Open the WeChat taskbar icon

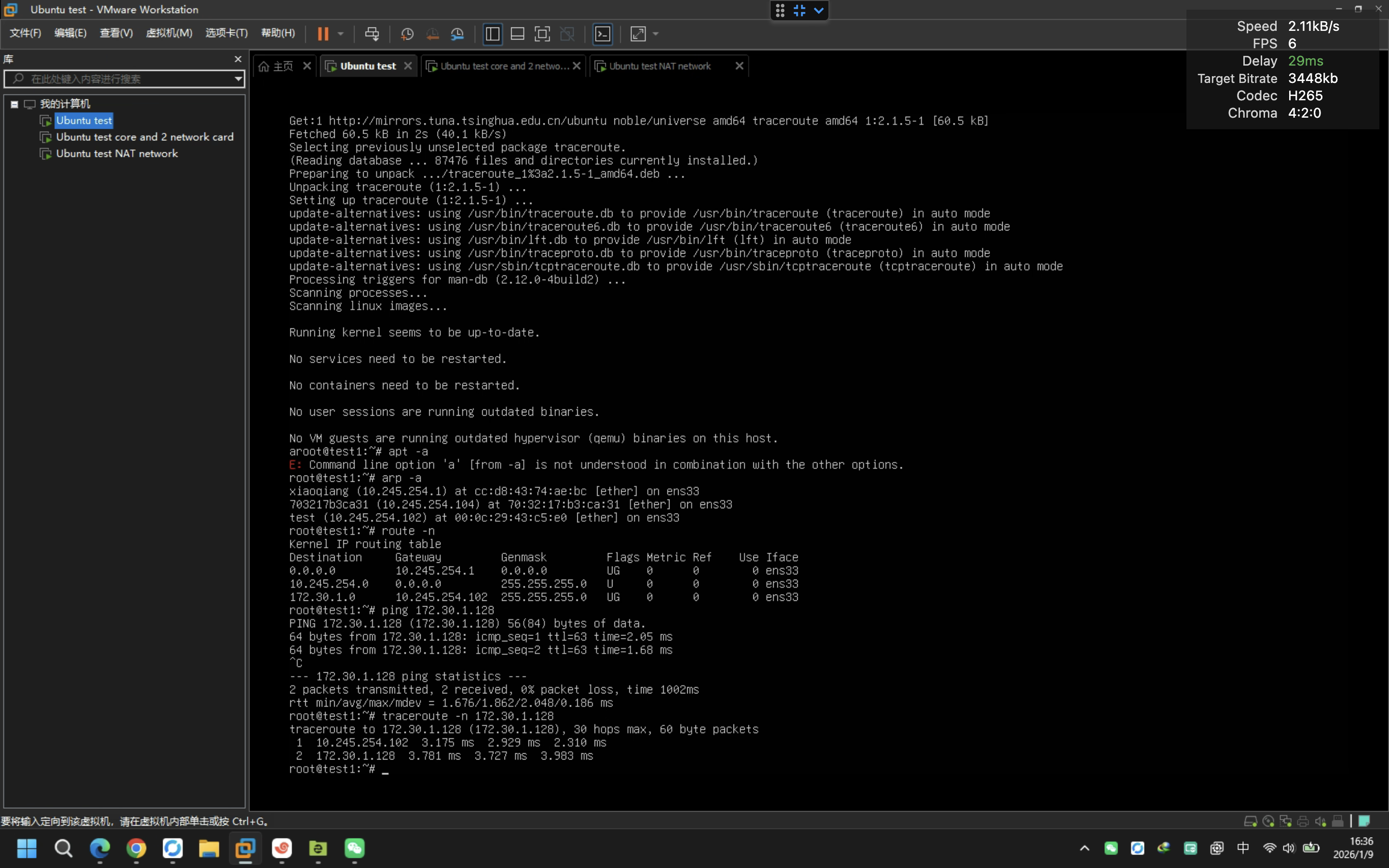354,849
